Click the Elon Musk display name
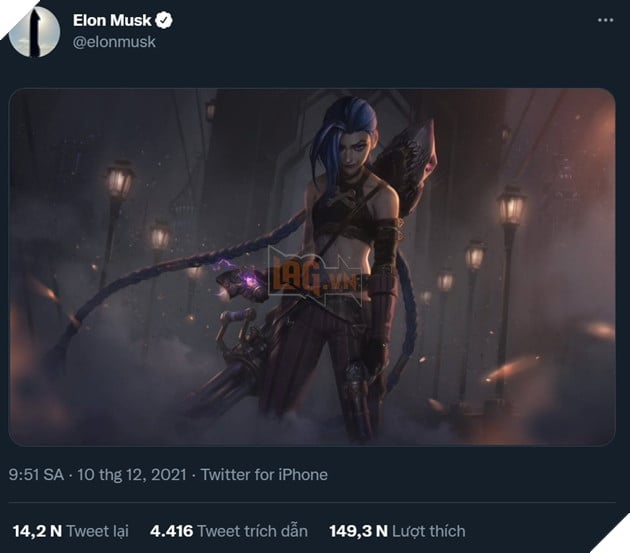Viewport: 630px width, 553px height. click(112, 20)
